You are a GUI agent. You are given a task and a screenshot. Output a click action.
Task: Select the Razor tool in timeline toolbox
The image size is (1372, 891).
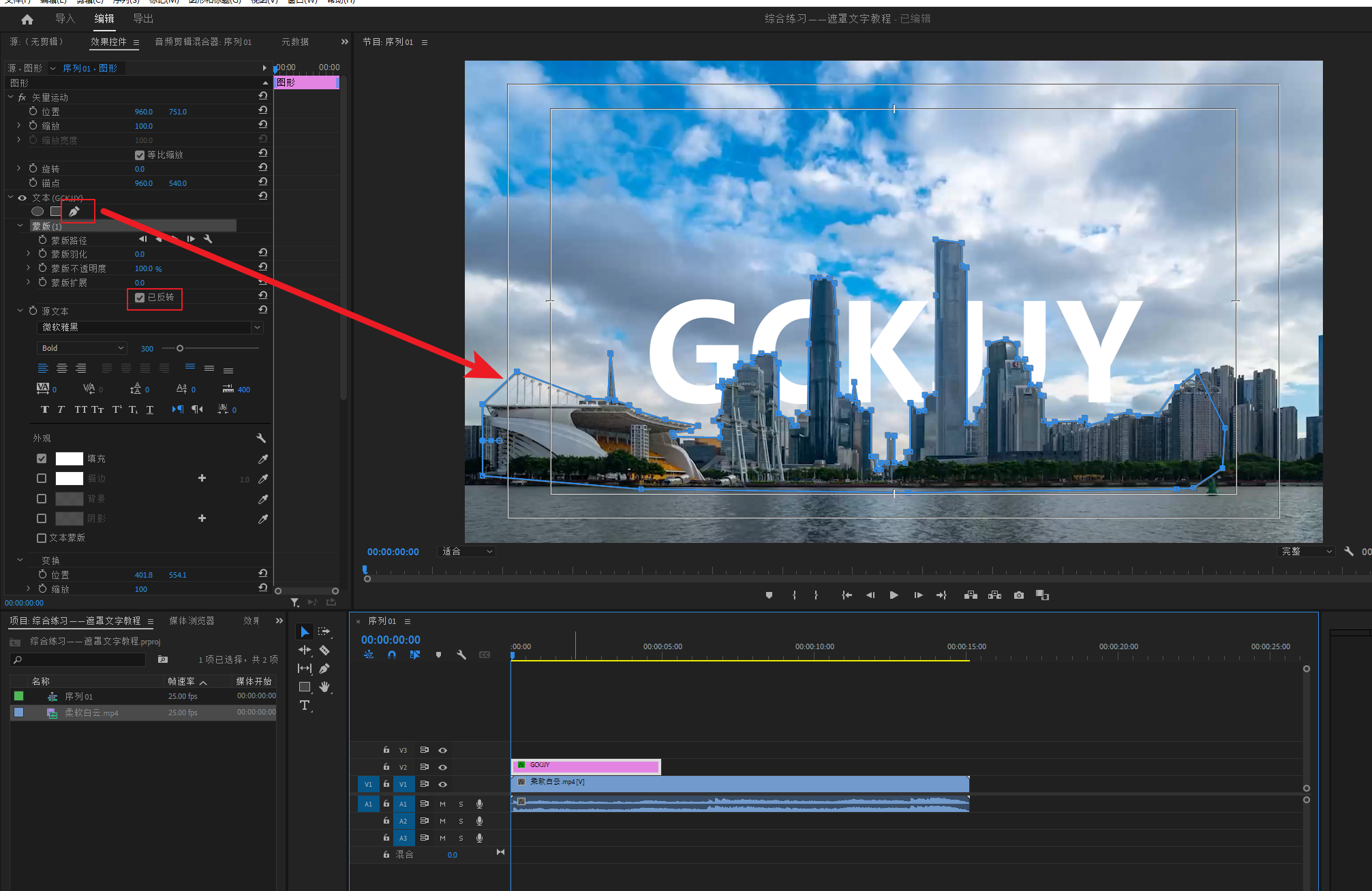(324, 650)
